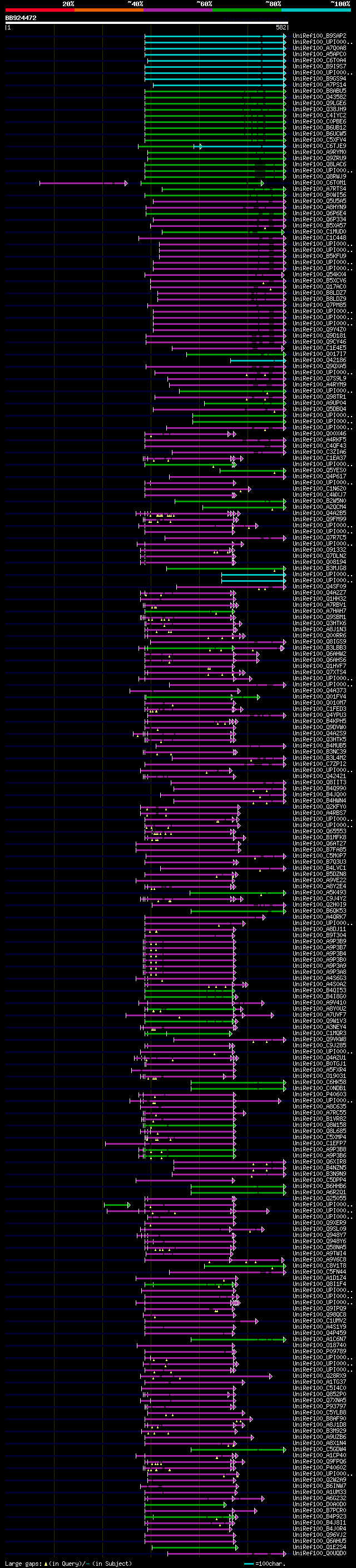
Task: Choose hit label UniRef100_P40602
Action: (319, 1467)
